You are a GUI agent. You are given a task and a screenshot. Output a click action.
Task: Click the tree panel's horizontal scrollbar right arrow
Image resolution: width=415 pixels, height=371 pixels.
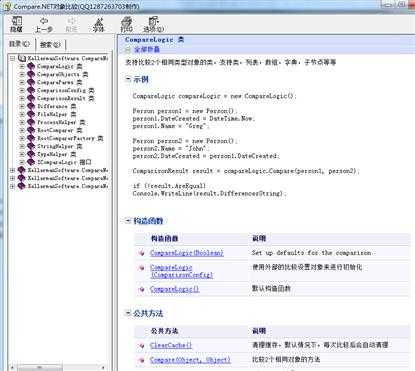[x=104, y=367]
